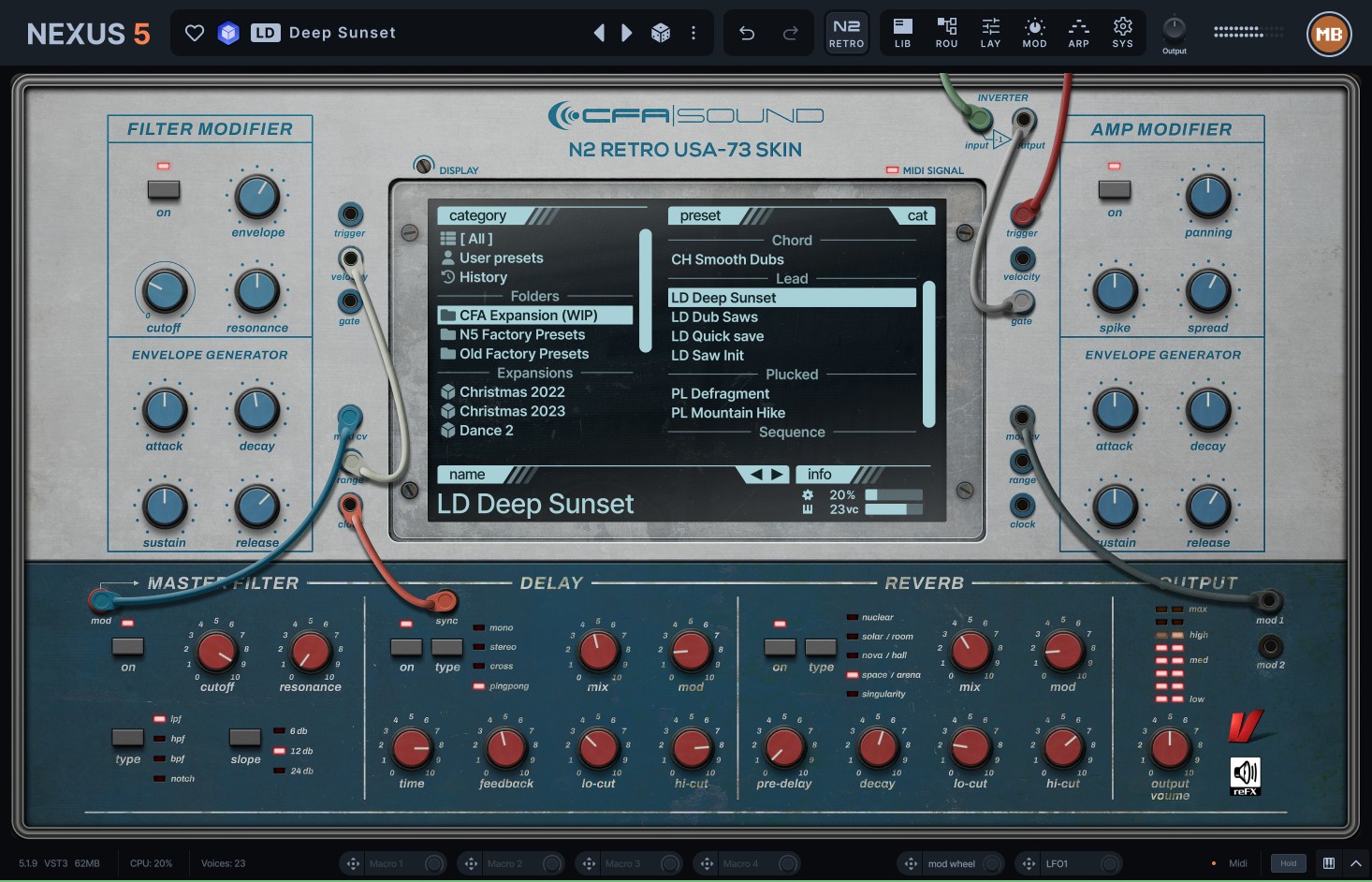The image size is (1372, 882).
Task: Cycle the Master Filter type button
Action: (x=128, y=738)
